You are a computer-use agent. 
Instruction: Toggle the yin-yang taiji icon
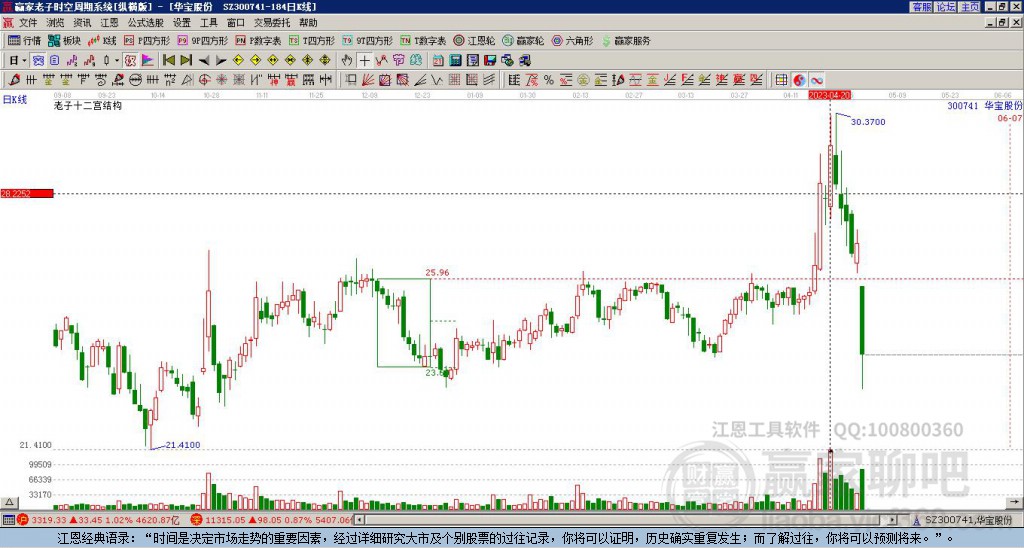pos(799,80)
